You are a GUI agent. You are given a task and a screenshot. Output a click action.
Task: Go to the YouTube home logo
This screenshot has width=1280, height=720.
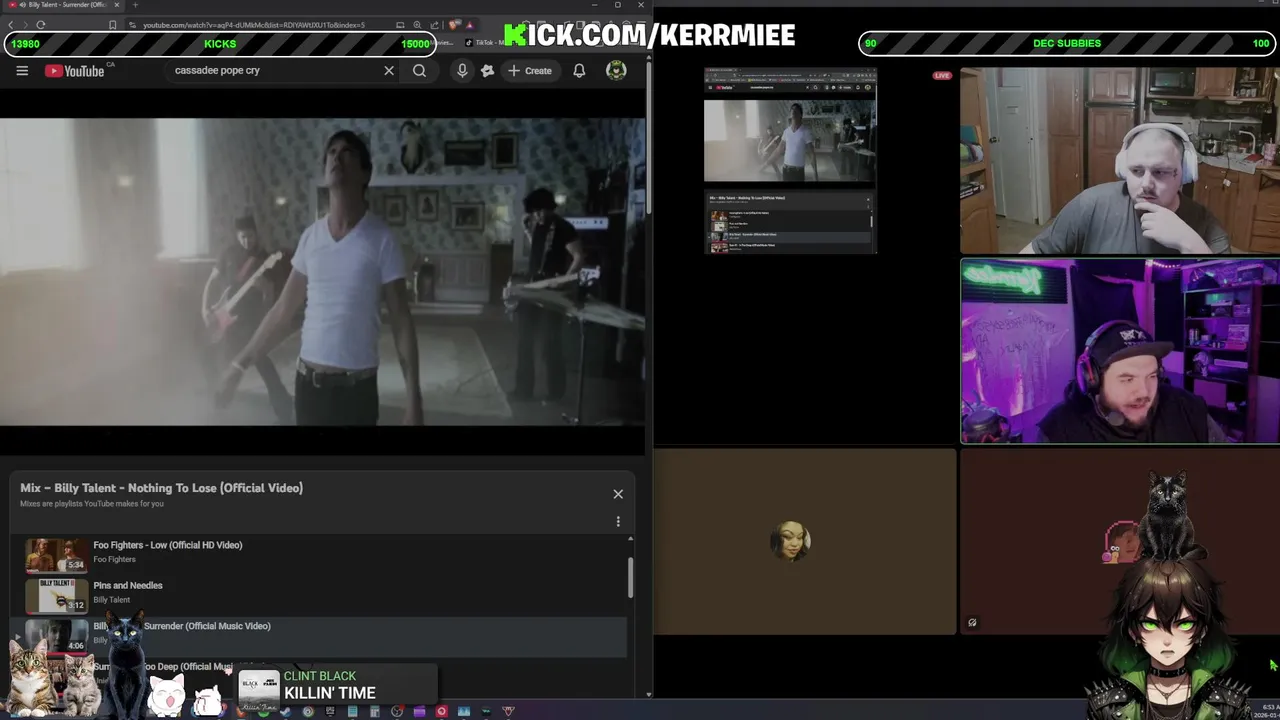tap(75, 71)
